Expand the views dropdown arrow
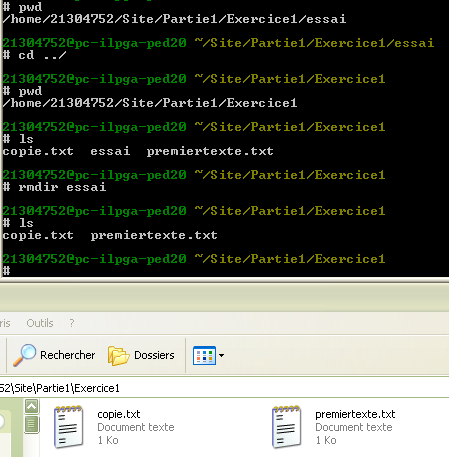The image size is (449, 457). 221,355
